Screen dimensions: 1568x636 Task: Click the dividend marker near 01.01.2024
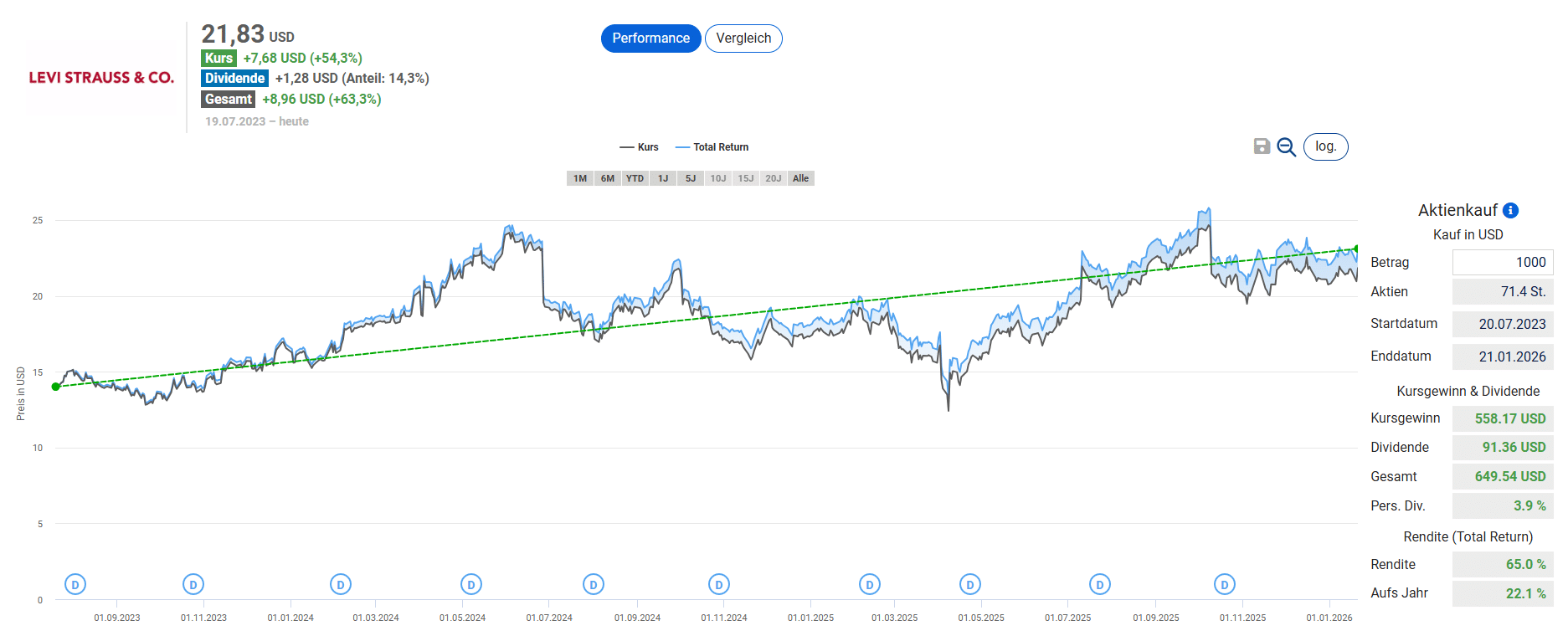(x=340, y=584)
